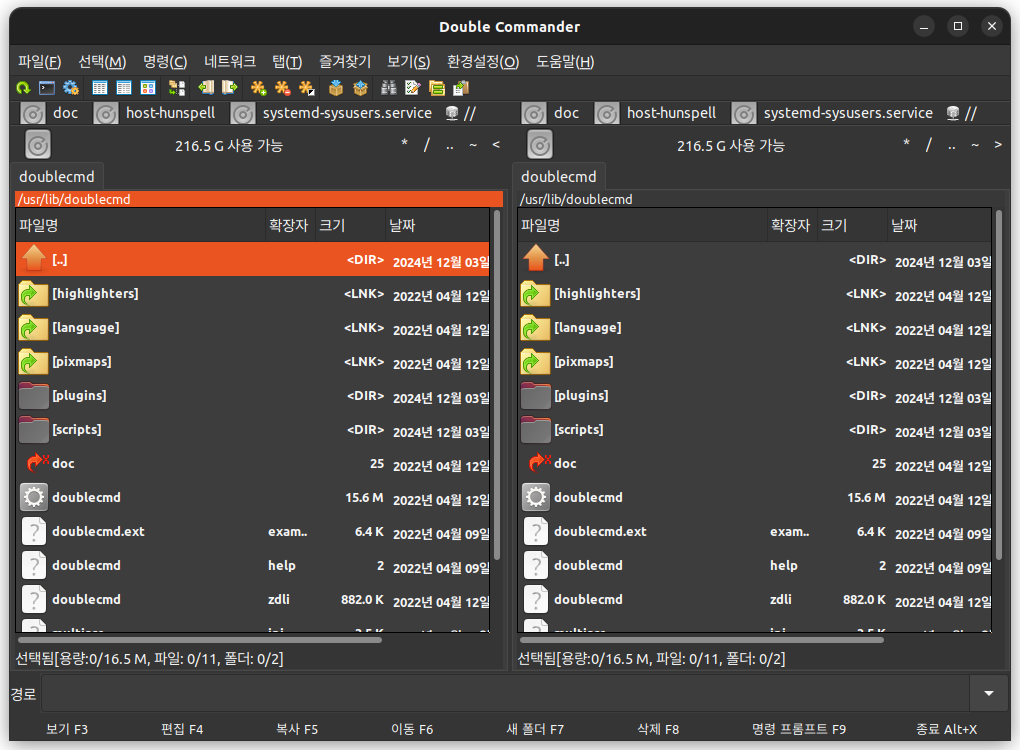Switch to thumbnails view icon
The width and height of the screenshot is (1020, 750).
point(148,88)
